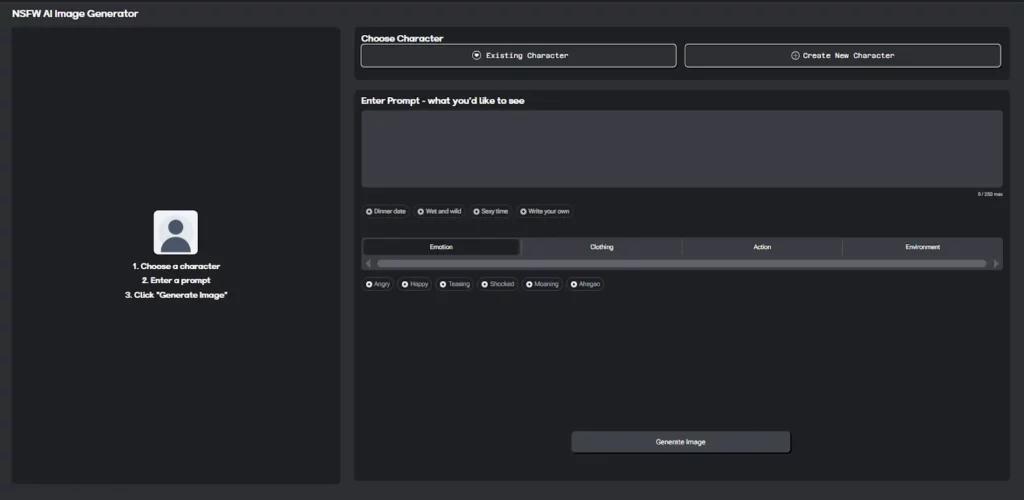The height and width of the screenshot is (500, 1024).
Task: Click the Generate Image button
Action: coord(680,442)
